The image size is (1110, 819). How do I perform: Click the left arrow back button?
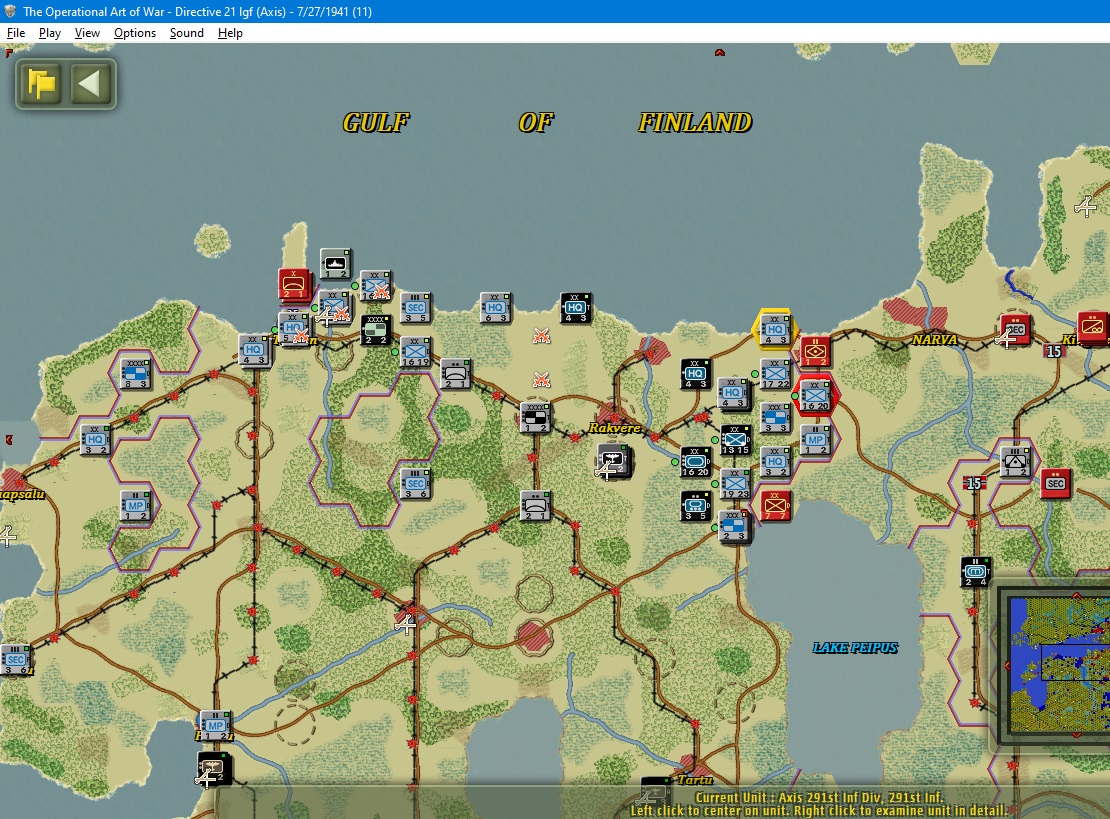(x=91, y=84)
